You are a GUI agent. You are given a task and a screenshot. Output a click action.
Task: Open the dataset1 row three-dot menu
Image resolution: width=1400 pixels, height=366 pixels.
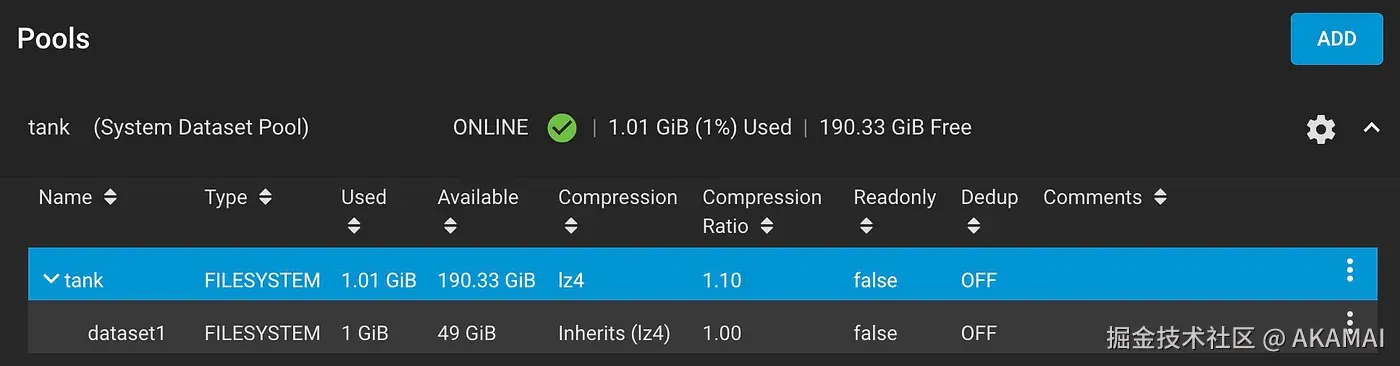[x=1350, y=322]
